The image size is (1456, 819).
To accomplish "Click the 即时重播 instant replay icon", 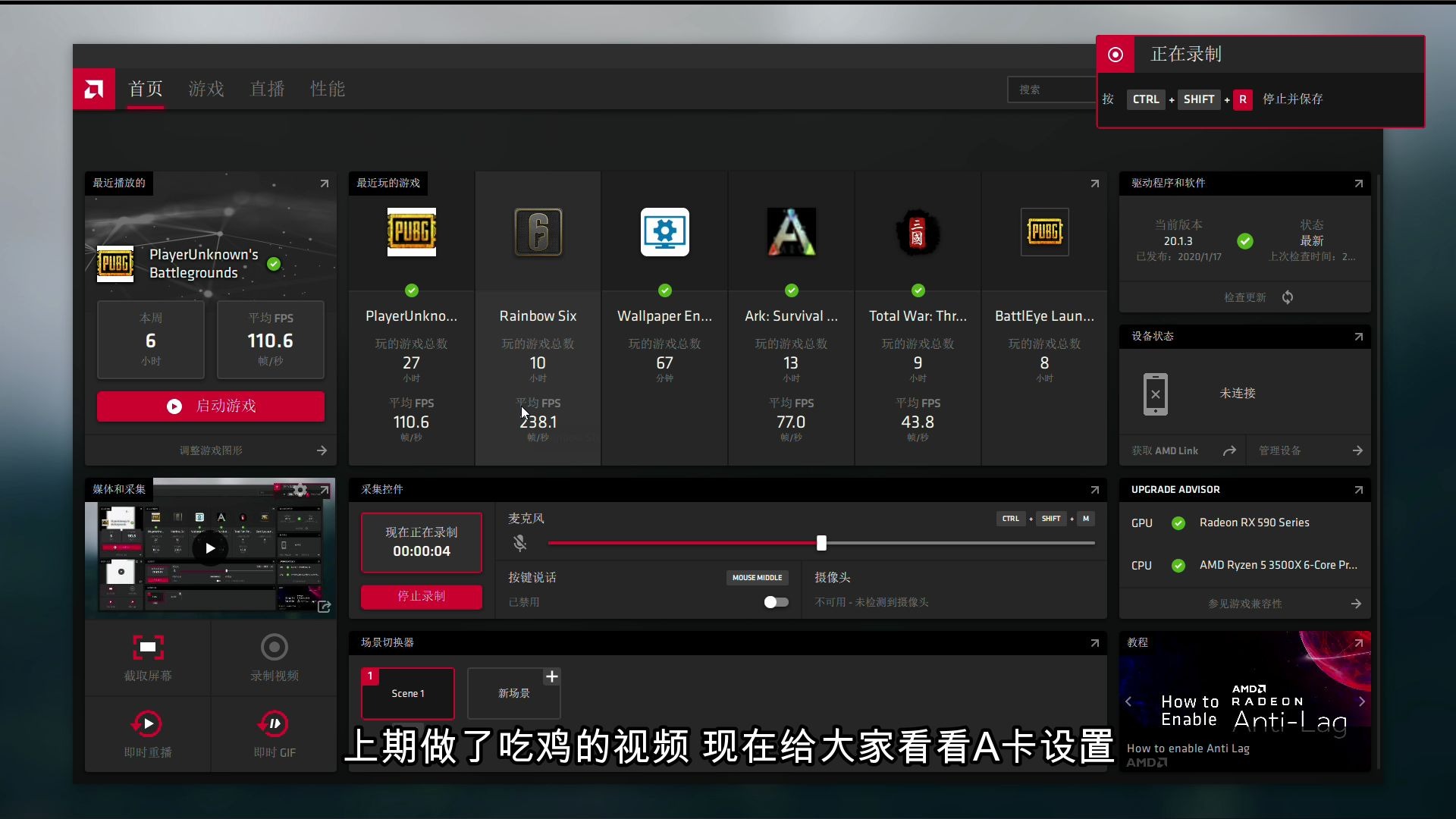I will (147, 724).
